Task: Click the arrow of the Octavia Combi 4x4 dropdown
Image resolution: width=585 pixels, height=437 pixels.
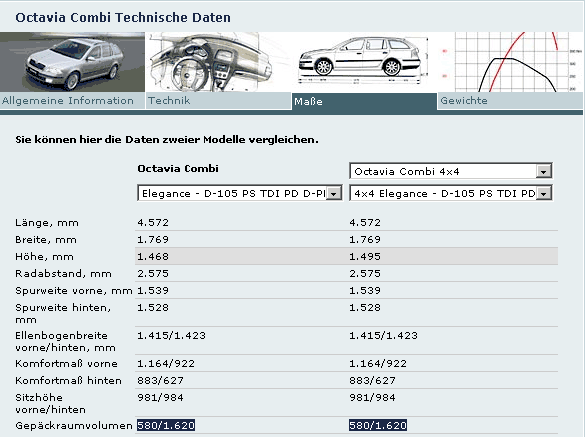Action: (544, 172)
